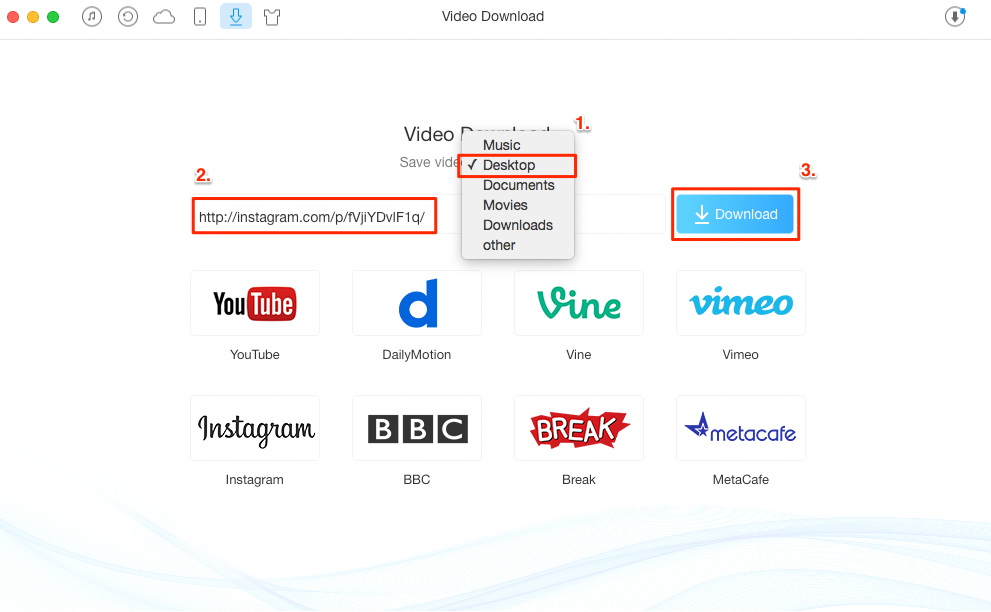Open the download manager icon at the right end of the toolbar
This screenshot has height=612, width=991.
[955, 16]
